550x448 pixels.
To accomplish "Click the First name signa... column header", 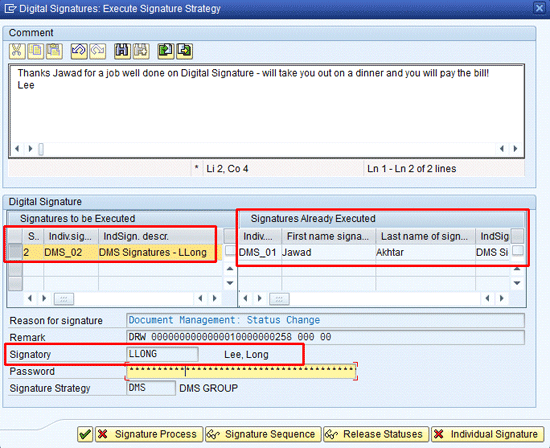I will (x=328, y=236).
